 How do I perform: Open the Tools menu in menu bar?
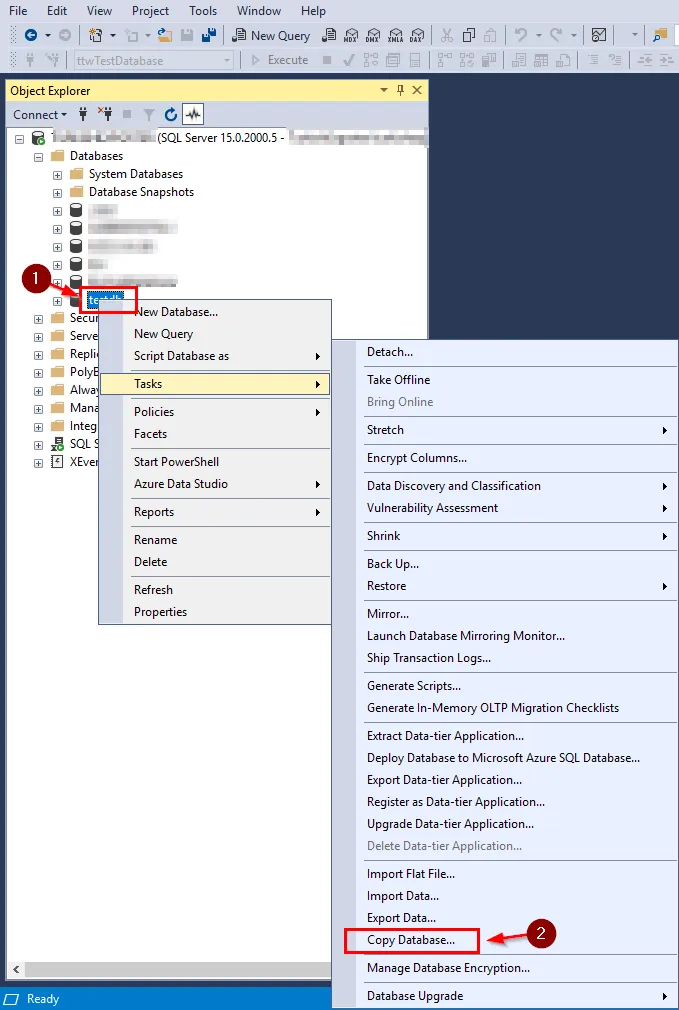[203, 11]
